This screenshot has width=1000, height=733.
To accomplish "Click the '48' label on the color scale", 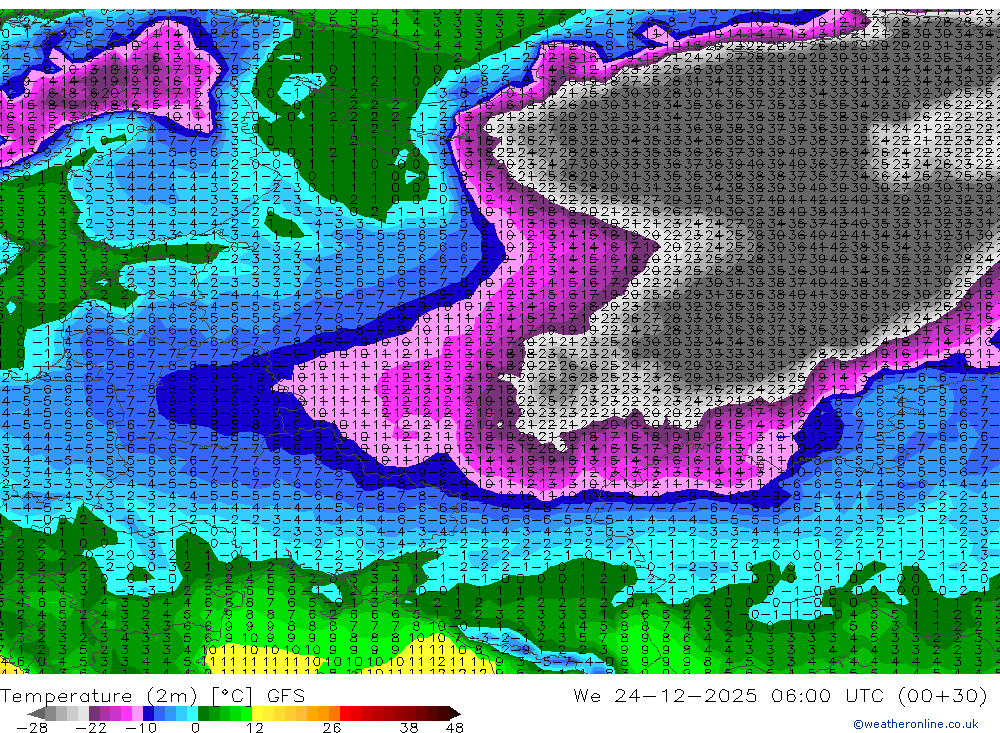I will point(455,727).
